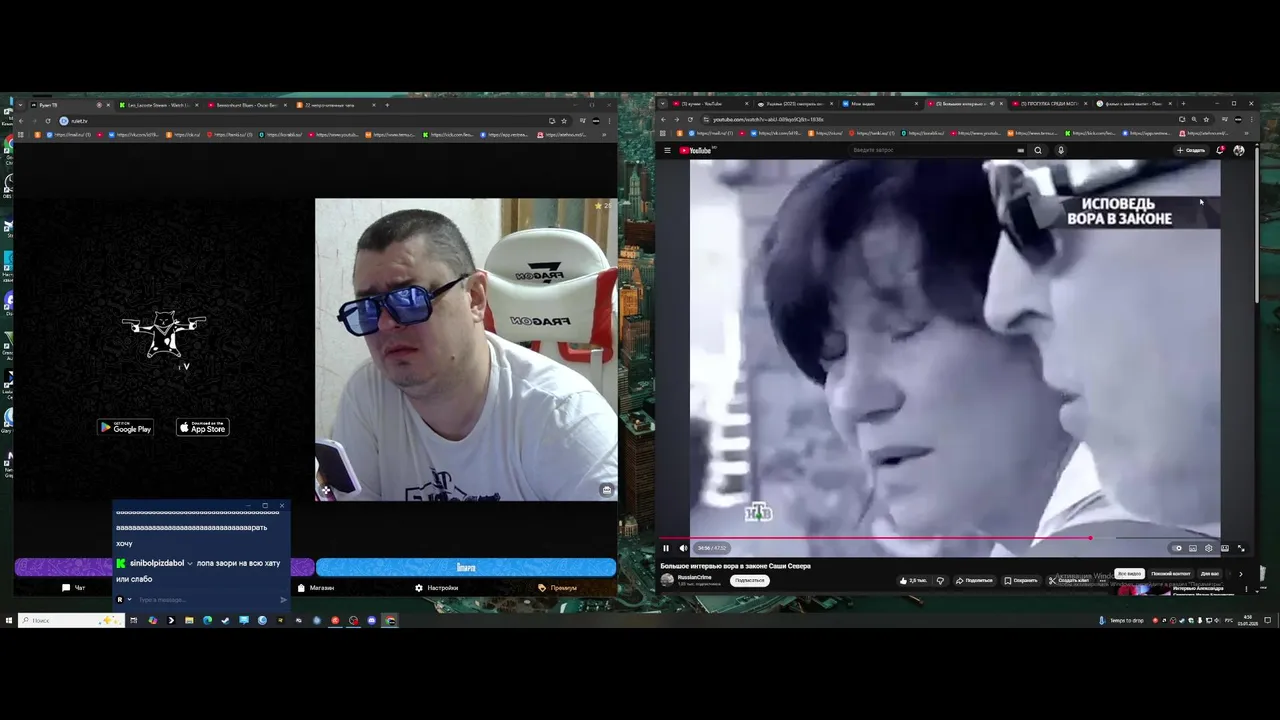Open tab search dropdown in right browser
The width and height of the screenshot is (1280, 720).
pos(663,104)
